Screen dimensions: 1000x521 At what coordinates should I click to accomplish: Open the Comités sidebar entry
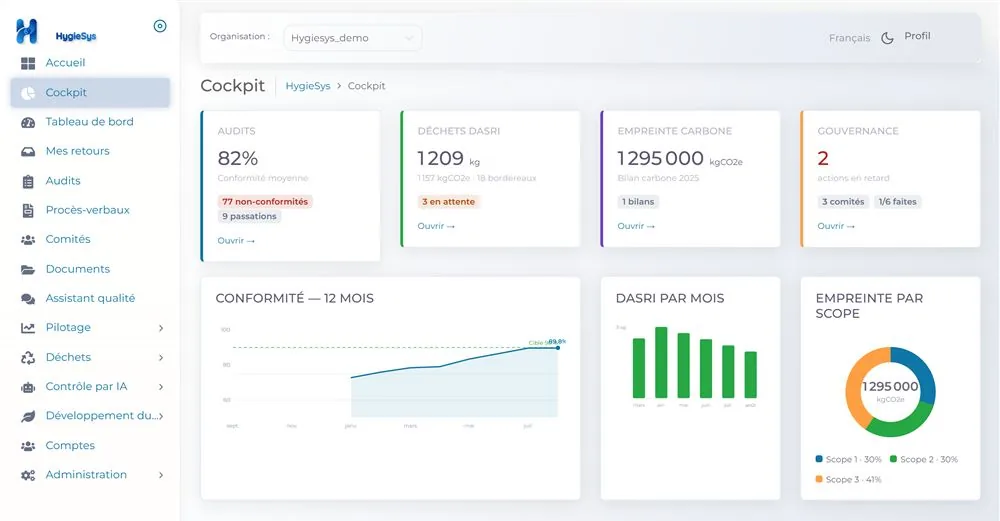(x=91, y=240)
